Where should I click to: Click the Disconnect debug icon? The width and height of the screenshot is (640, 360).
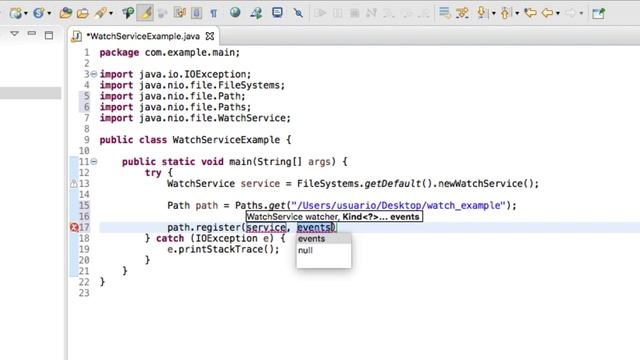[x=371, y=13]
